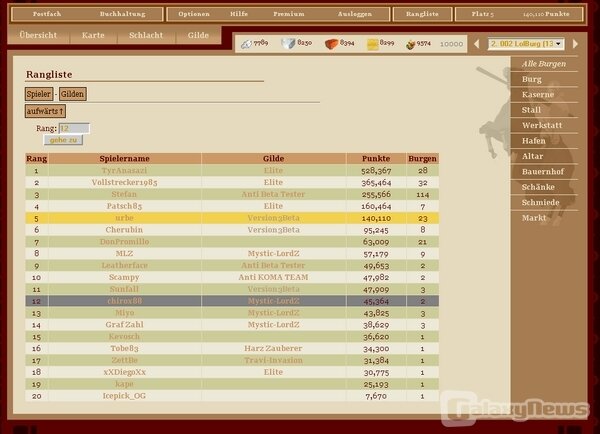This screenshot has height=434, width=600.
Task: Open Hilfe in top bar
Action: 239,14
